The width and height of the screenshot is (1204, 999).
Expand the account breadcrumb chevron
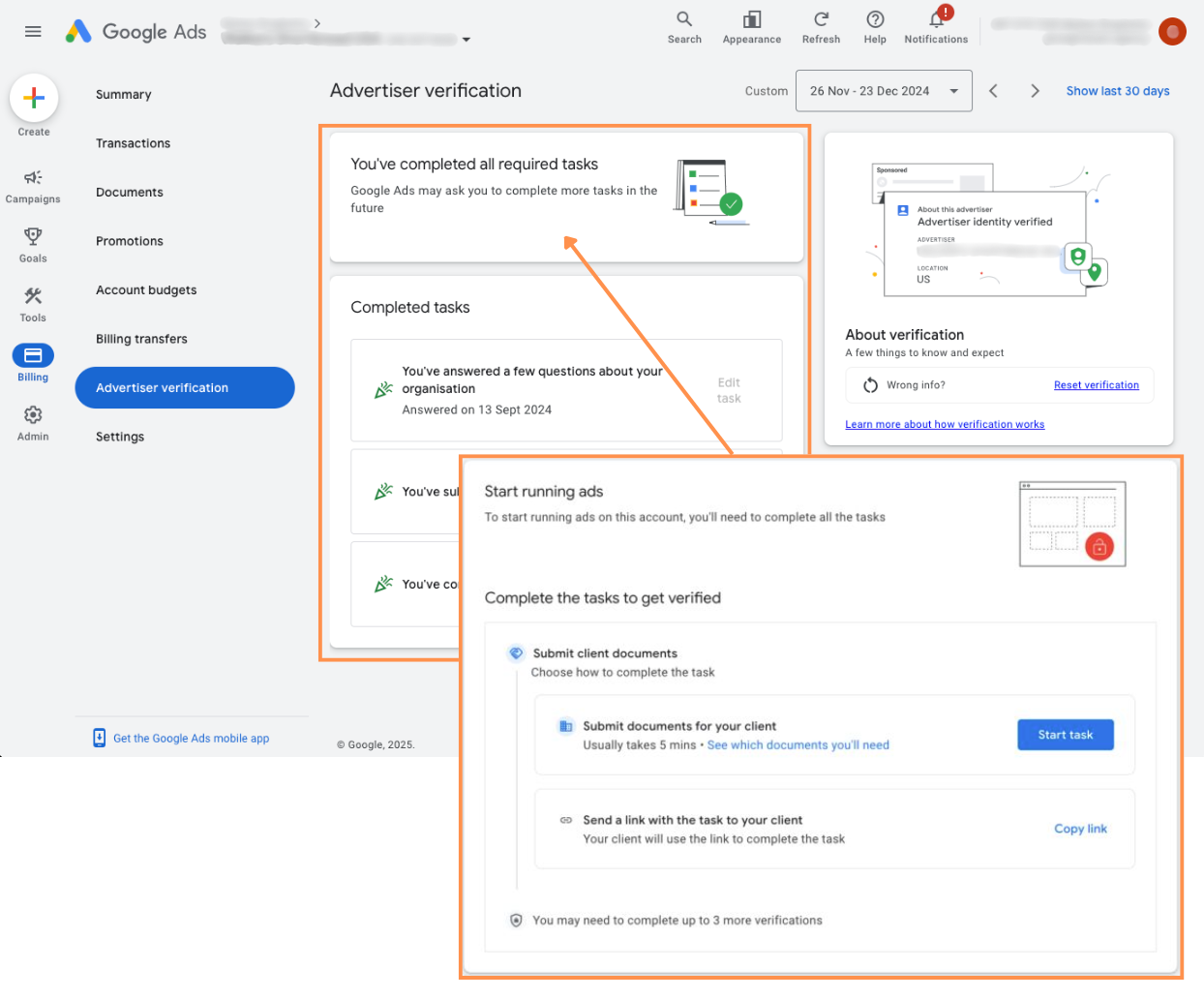tap(317, 23)
